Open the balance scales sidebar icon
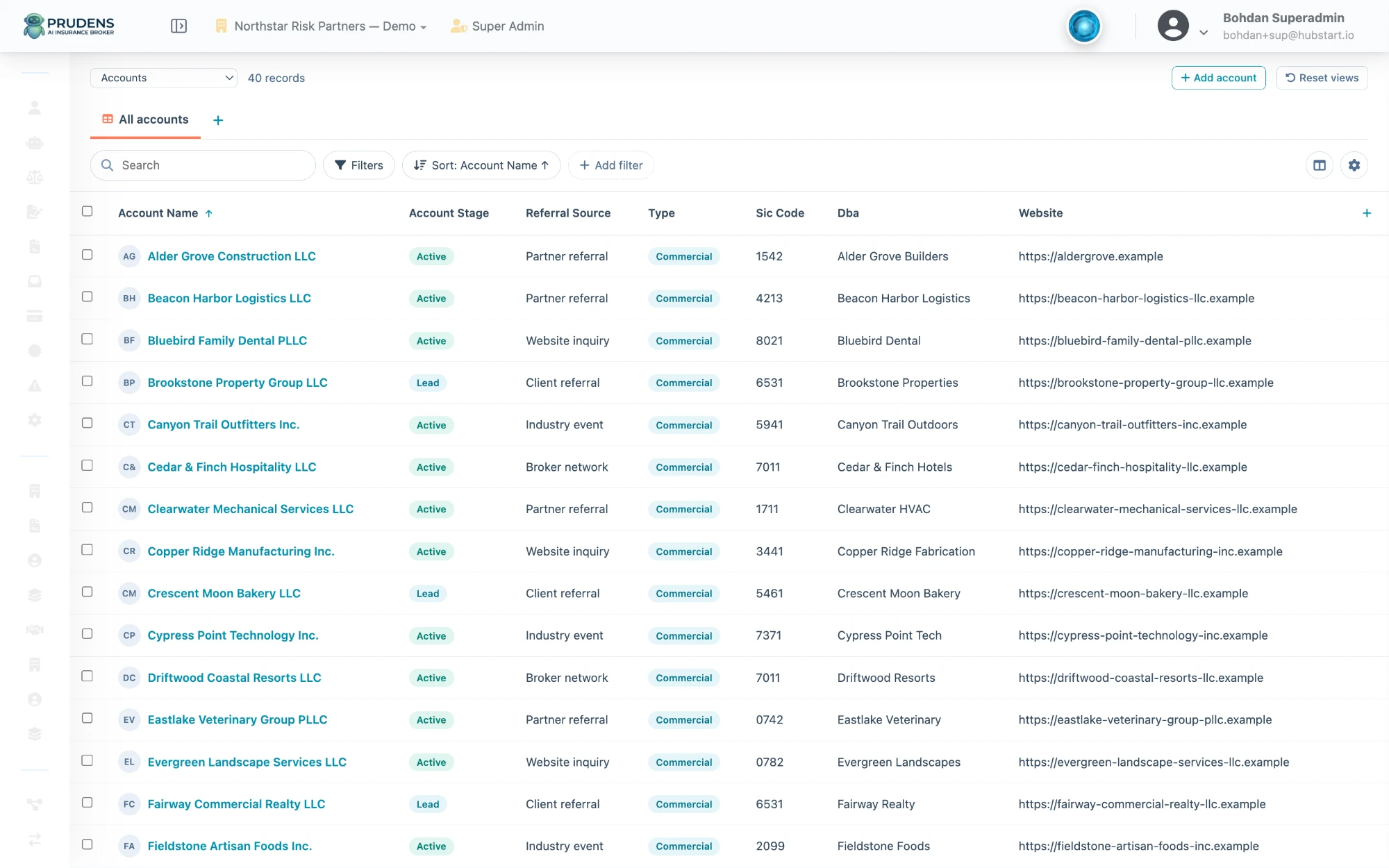 coord(35,178)
